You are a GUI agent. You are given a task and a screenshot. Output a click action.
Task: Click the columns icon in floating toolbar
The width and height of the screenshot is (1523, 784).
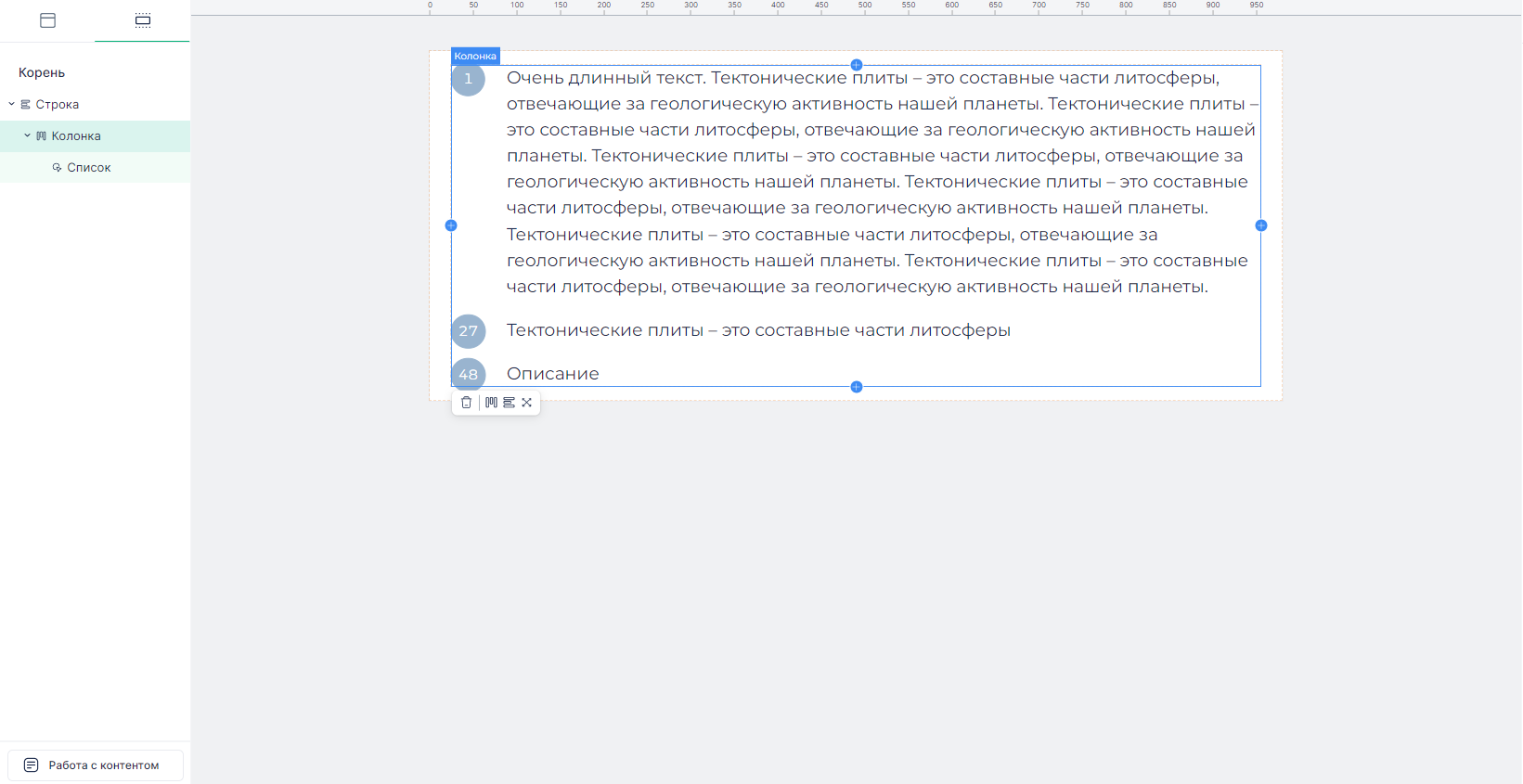[491, 403]
